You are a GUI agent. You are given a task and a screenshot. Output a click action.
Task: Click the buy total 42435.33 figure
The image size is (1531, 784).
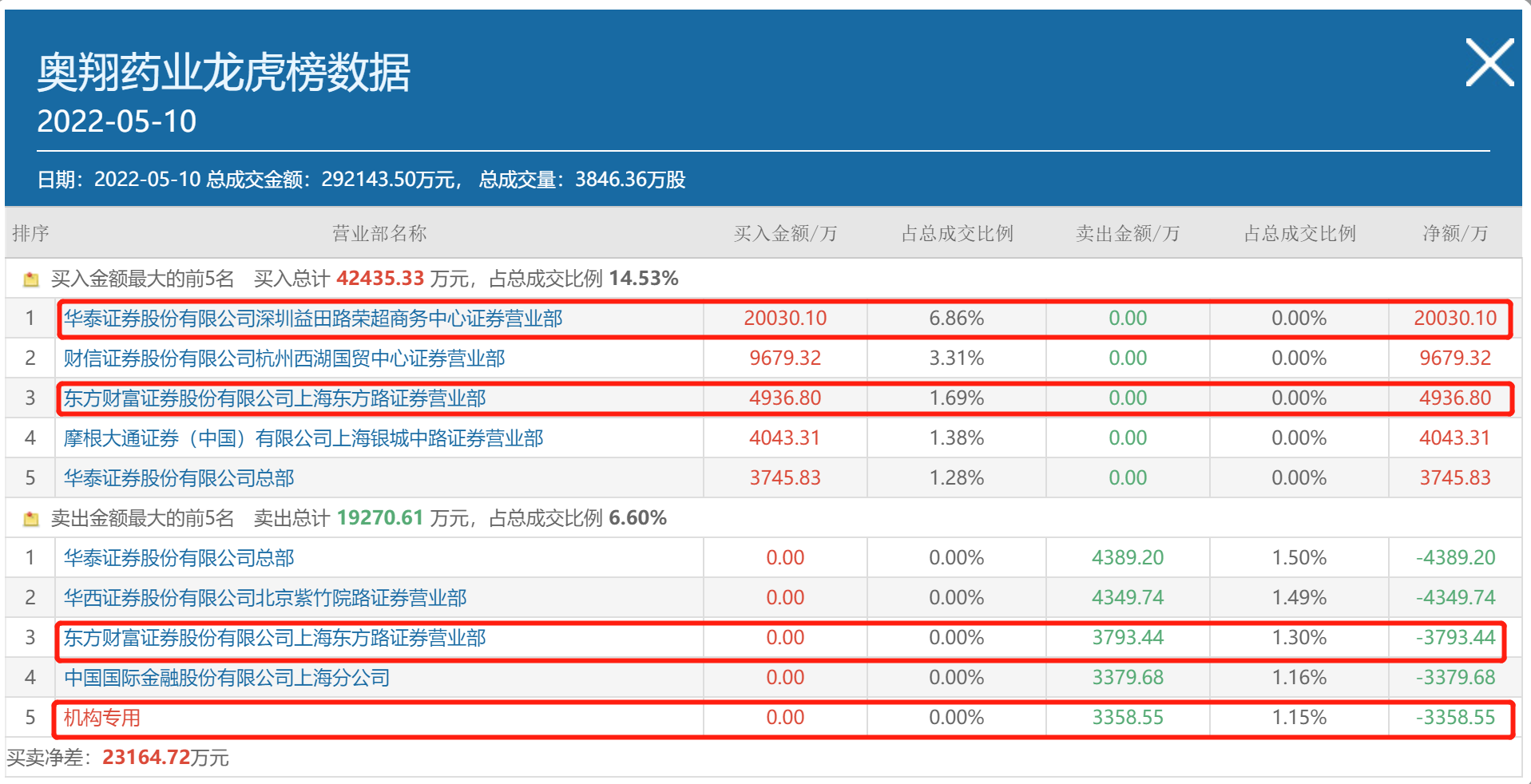click(380, 279)
